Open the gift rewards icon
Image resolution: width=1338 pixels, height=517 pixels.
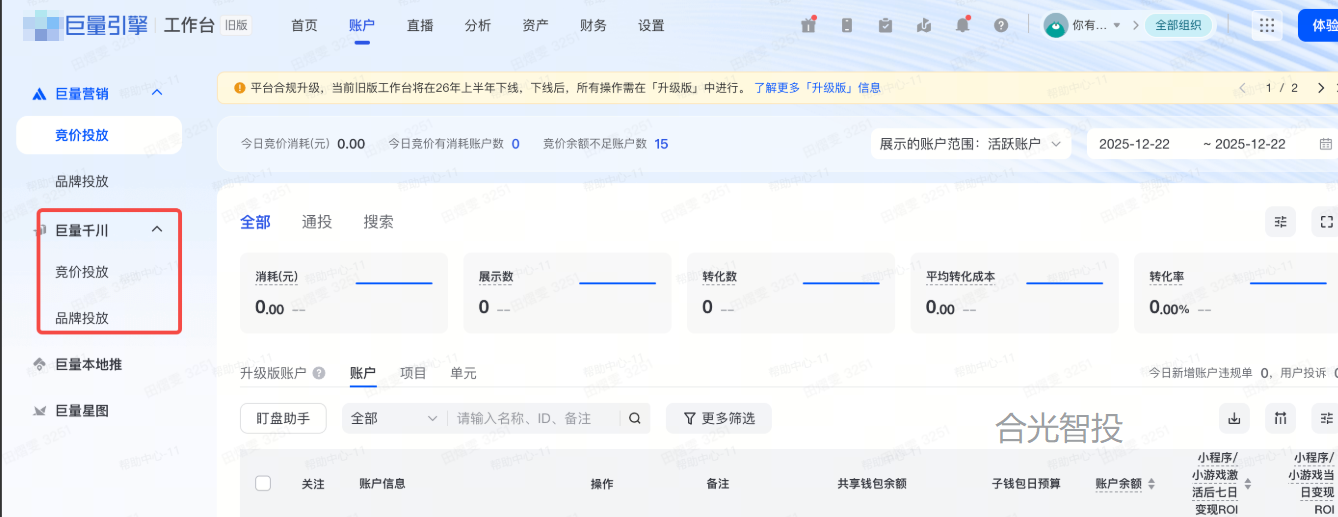[x=808, y=25]
